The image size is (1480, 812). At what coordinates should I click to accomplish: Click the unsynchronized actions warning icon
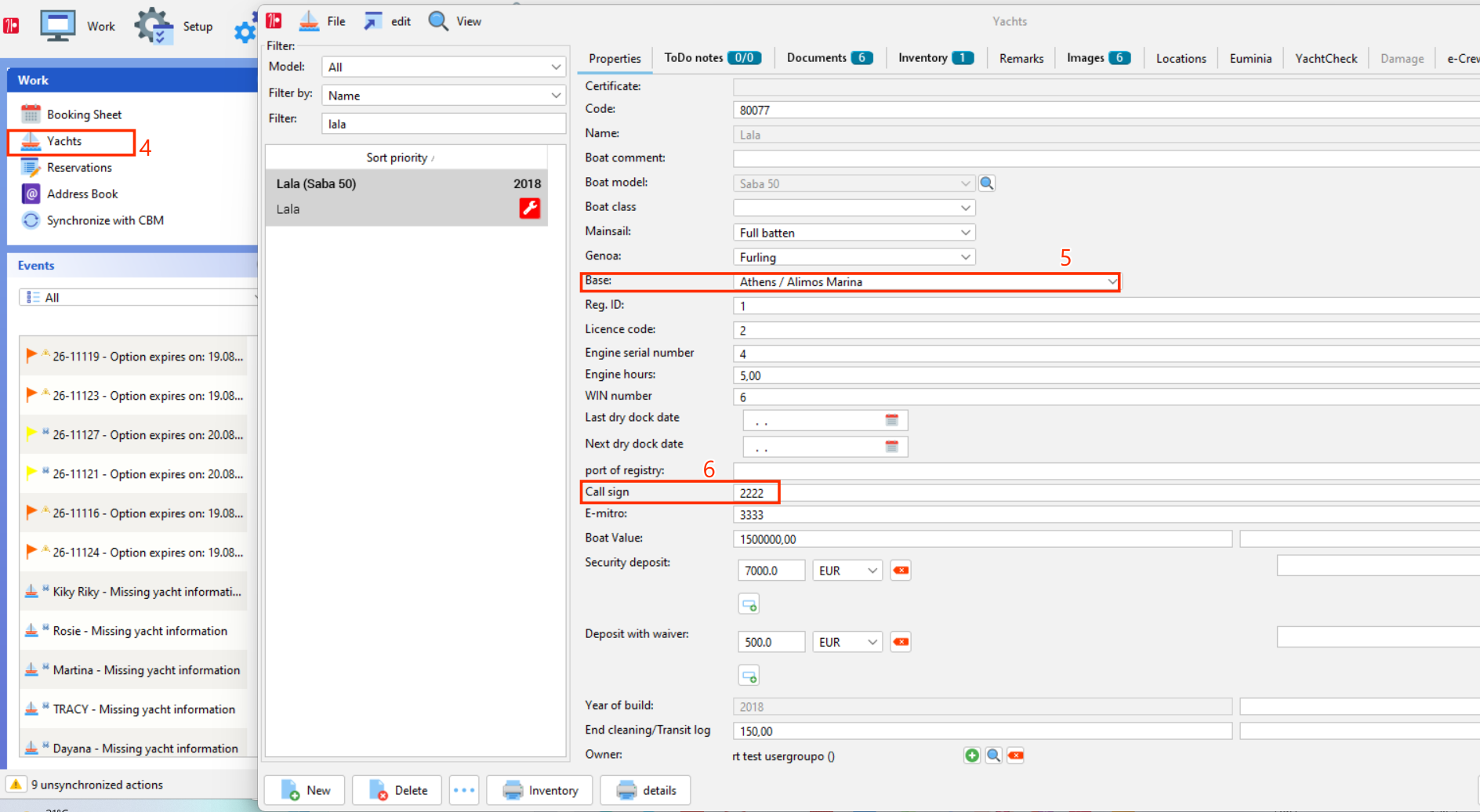click(x=16, y=785)
